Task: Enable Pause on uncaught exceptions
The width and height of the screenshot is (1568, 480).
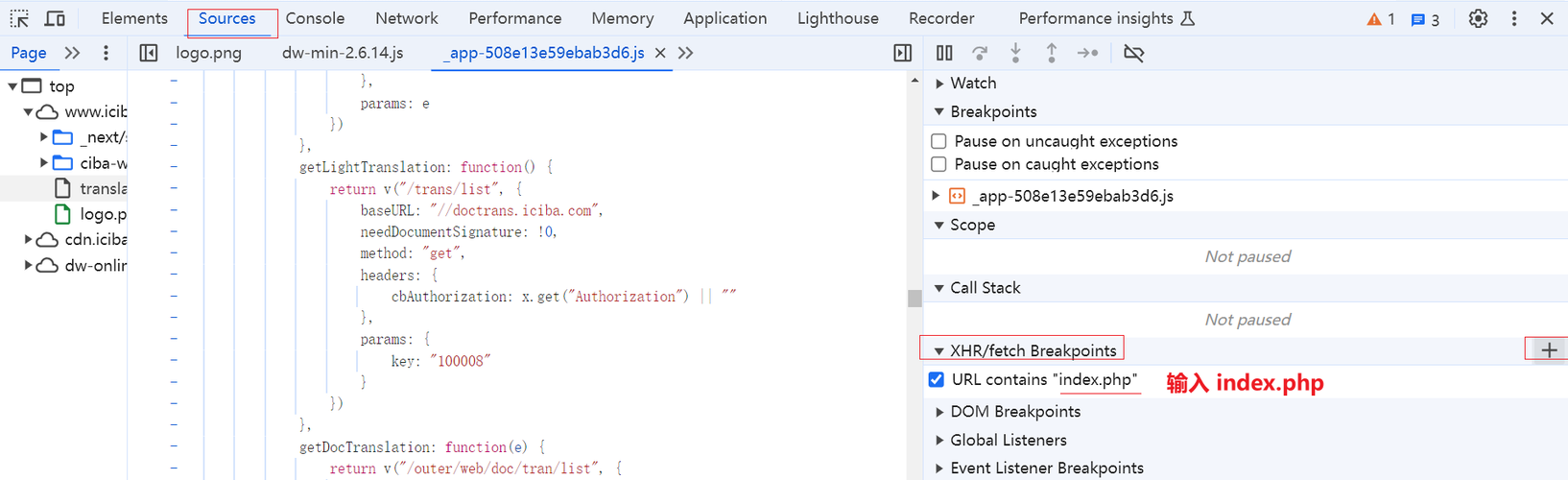Action: pyautogui.click(x=939, y=141)
